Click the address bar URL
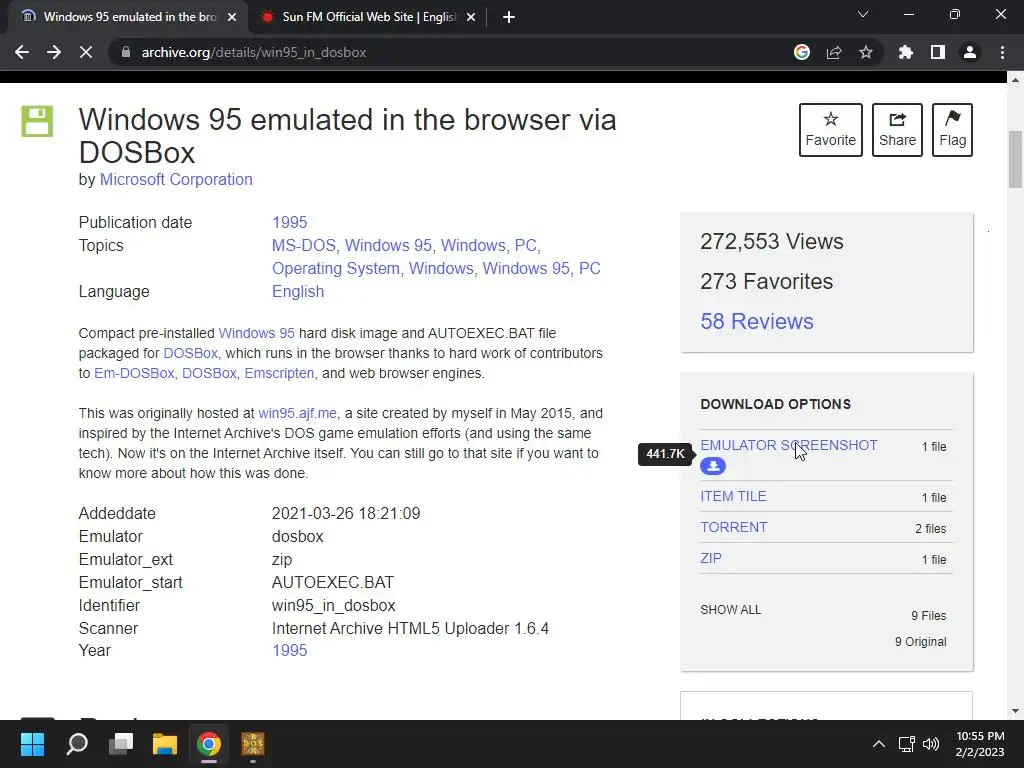Screen dimensions: 1024x768 (254, 52)
